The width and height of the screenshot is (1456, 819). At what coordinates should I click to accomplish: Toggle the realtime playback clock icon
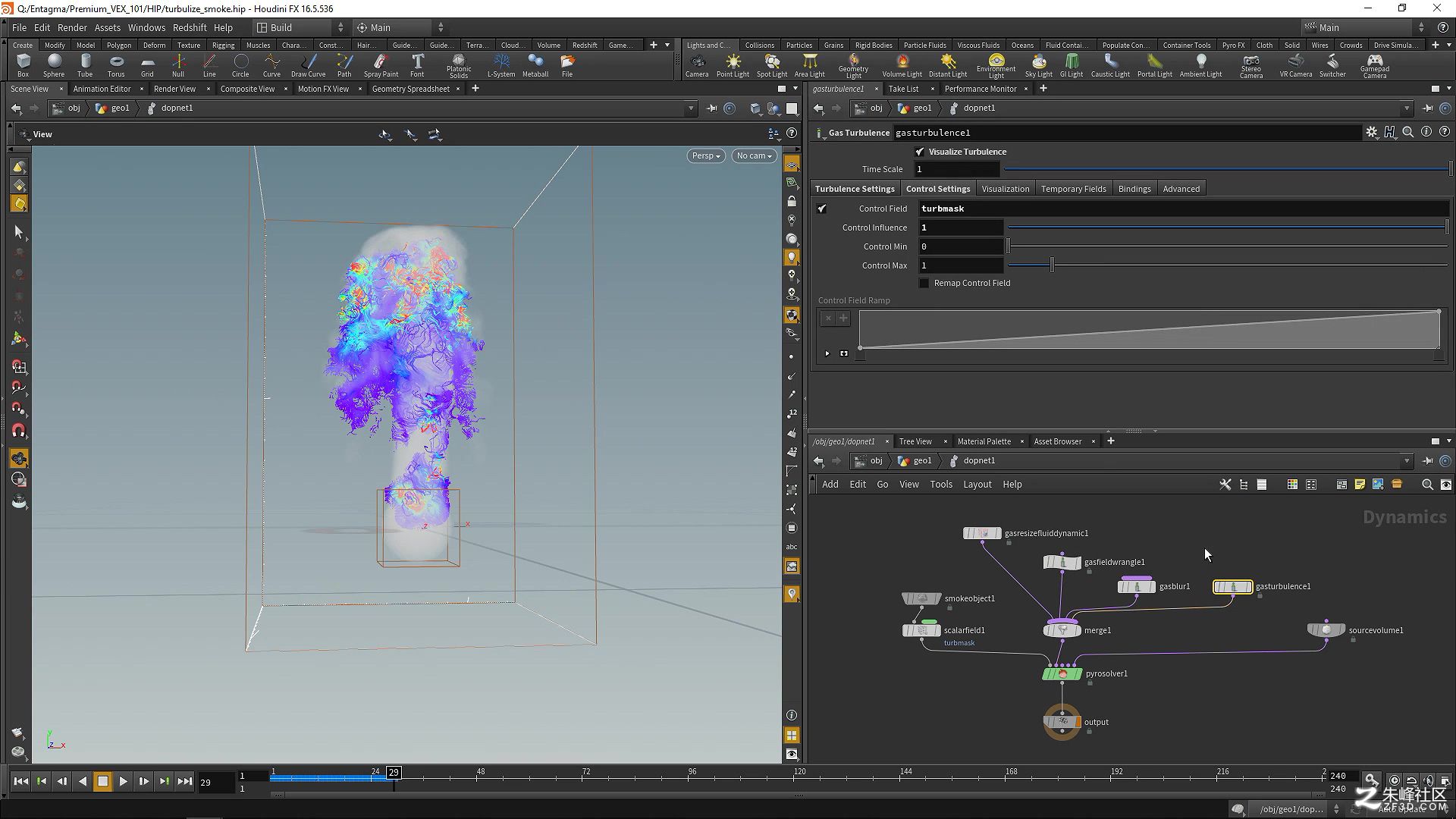pos(1395,780)
